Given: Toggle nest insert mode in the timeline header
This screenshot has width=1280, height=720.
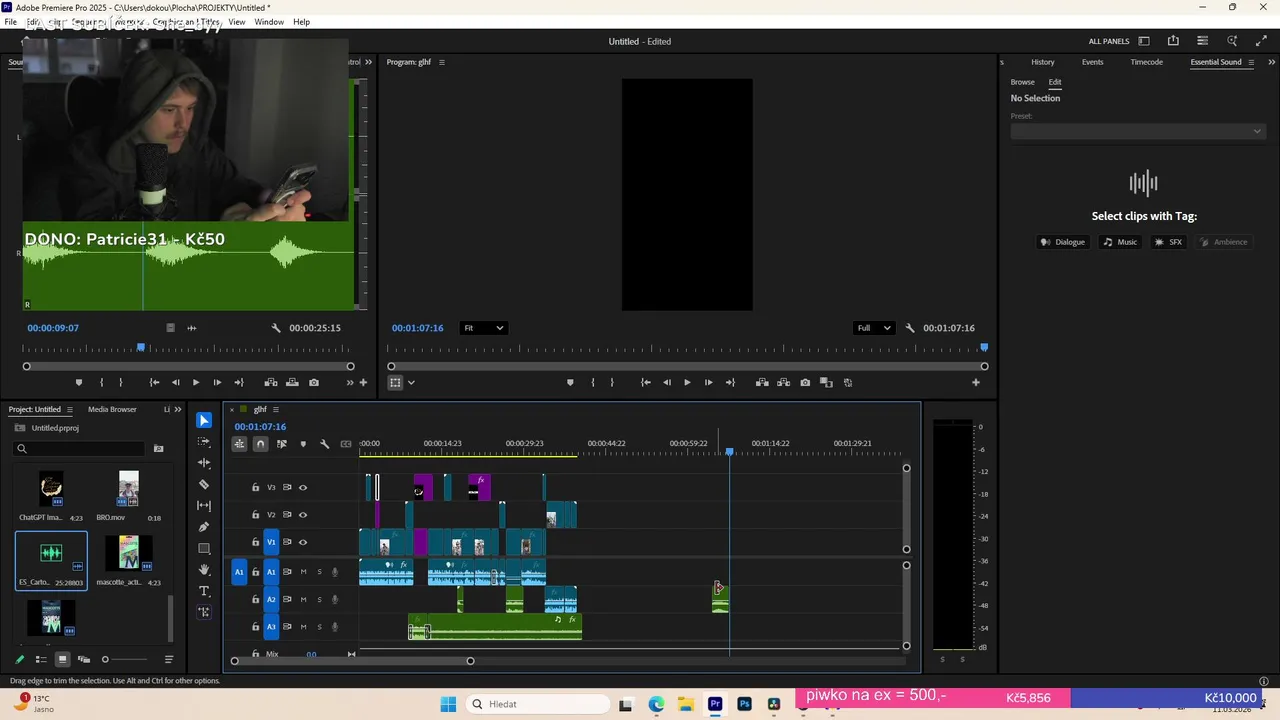Looking at the screenshot, I should (x=240, y=444).
